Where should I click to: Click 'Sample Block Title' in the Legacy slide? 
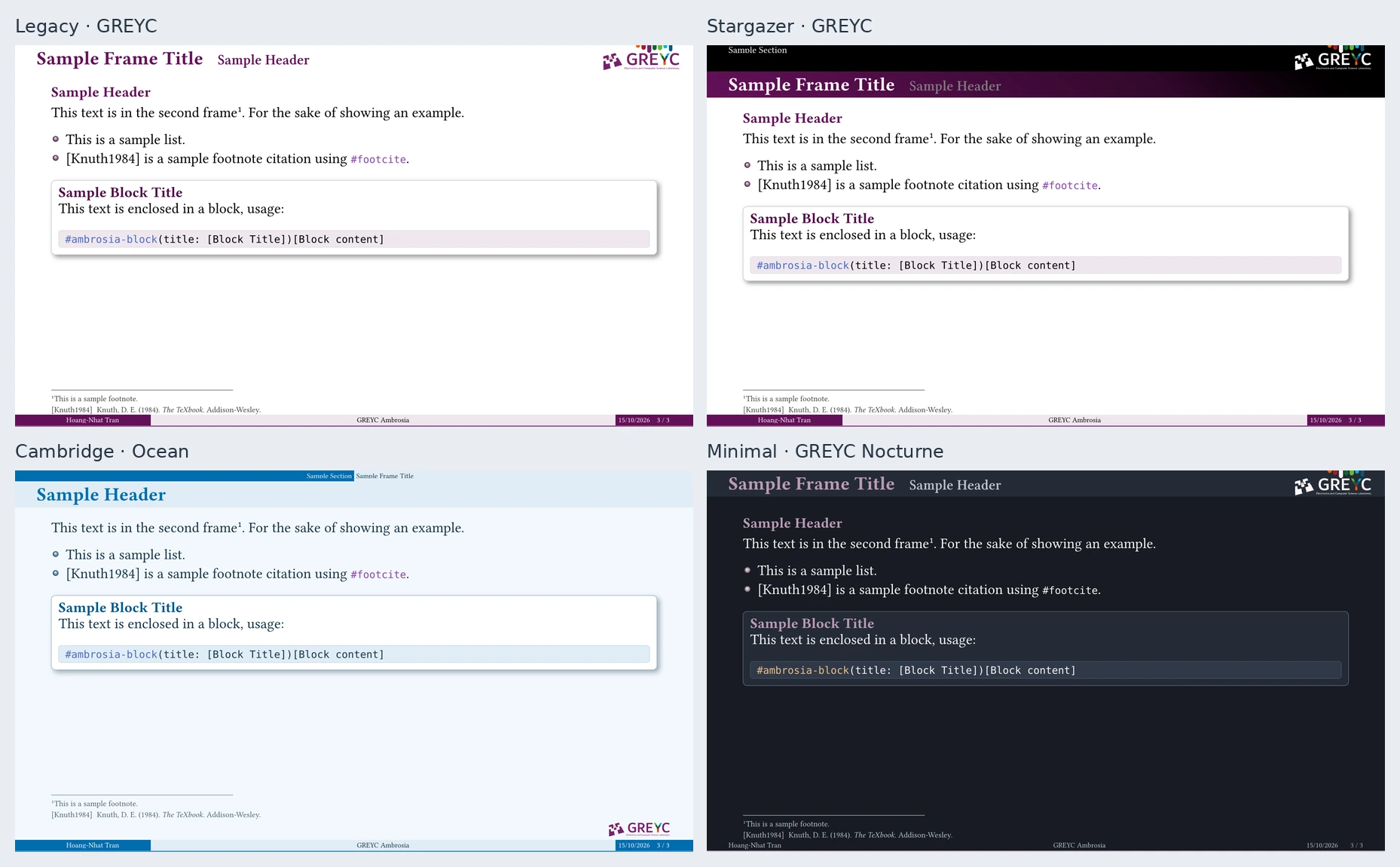coord(121,192)
